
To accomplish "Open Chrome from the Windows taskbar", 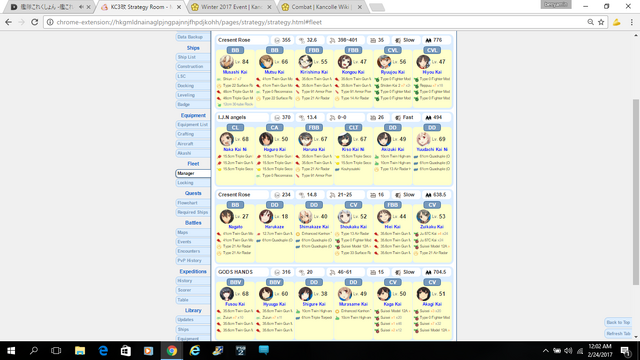I will pos(172,351).
